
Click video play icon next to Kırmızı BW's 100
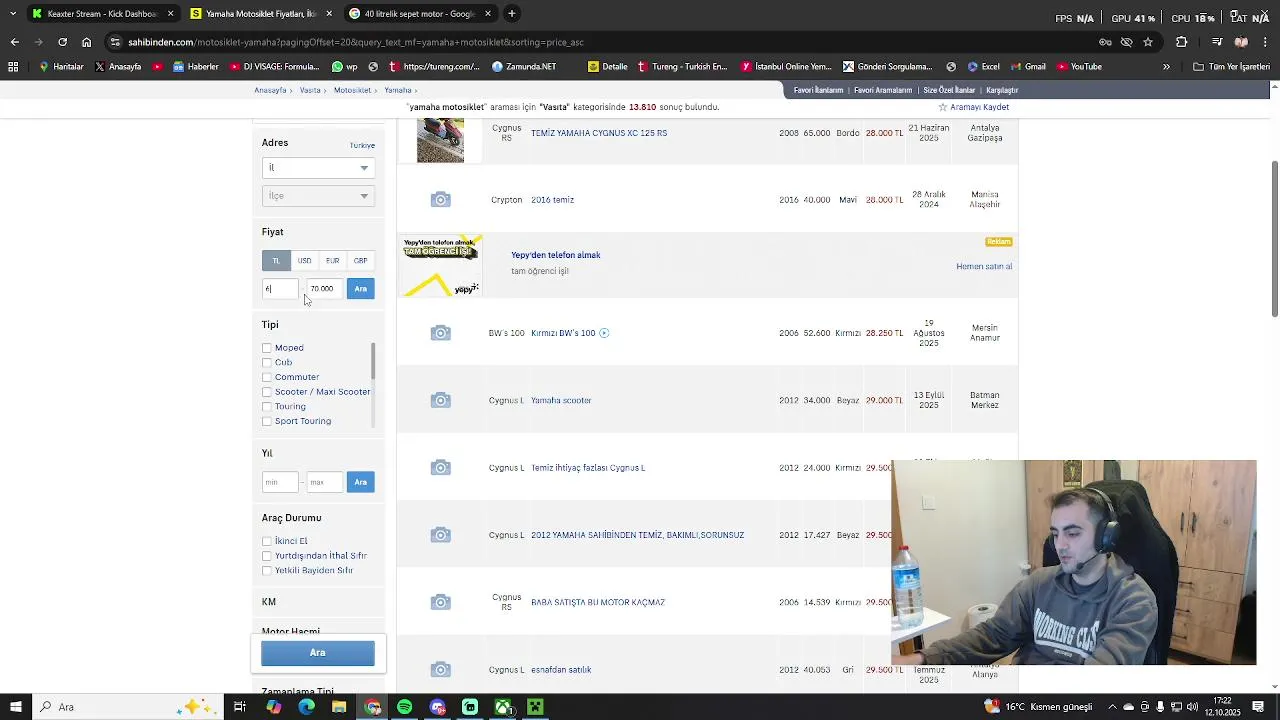[604, 333]
